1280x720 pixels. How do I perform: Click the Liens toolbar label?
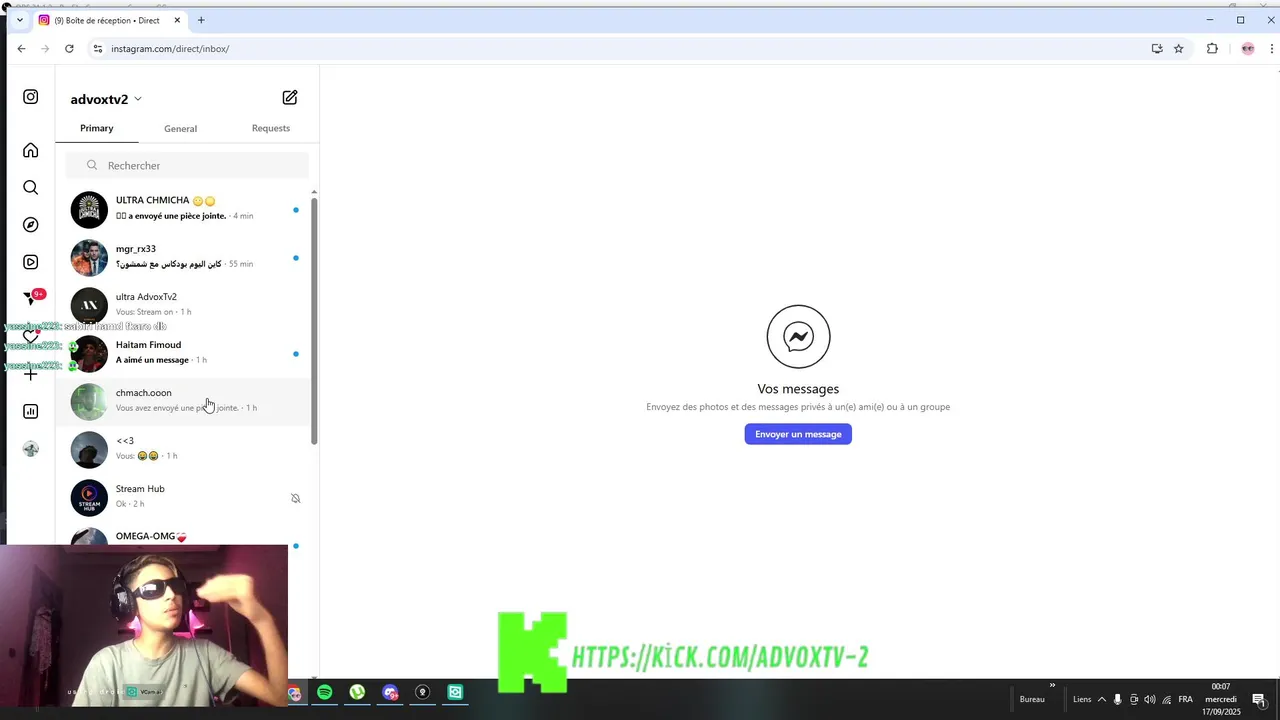pyautogui.click(x=1082, y=699)
